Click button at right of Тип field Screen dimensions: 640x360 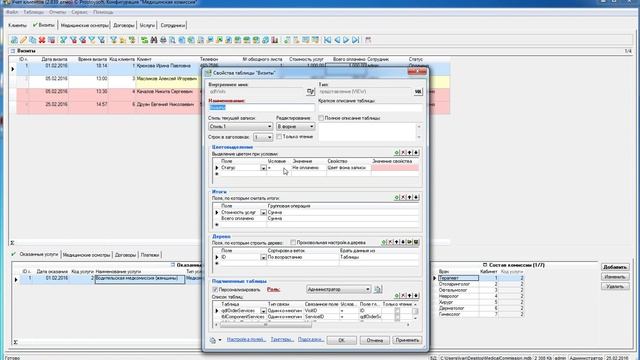pyautogui.click(x=418, y=91)
